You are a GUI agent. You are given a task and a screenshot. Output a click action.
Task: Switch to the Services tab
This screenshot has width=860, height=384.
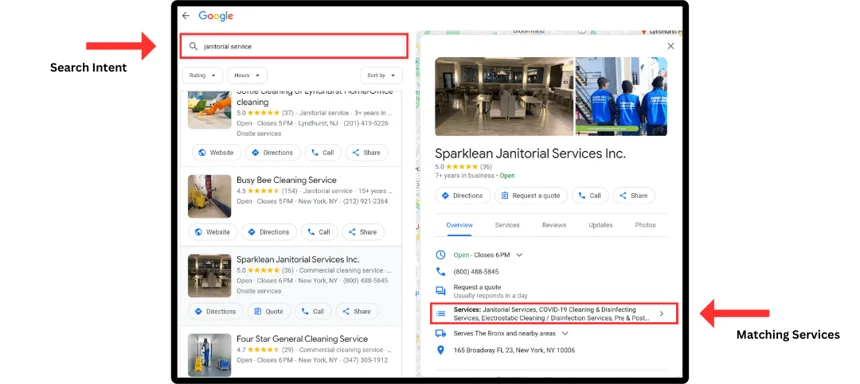(x=507, y=225)
